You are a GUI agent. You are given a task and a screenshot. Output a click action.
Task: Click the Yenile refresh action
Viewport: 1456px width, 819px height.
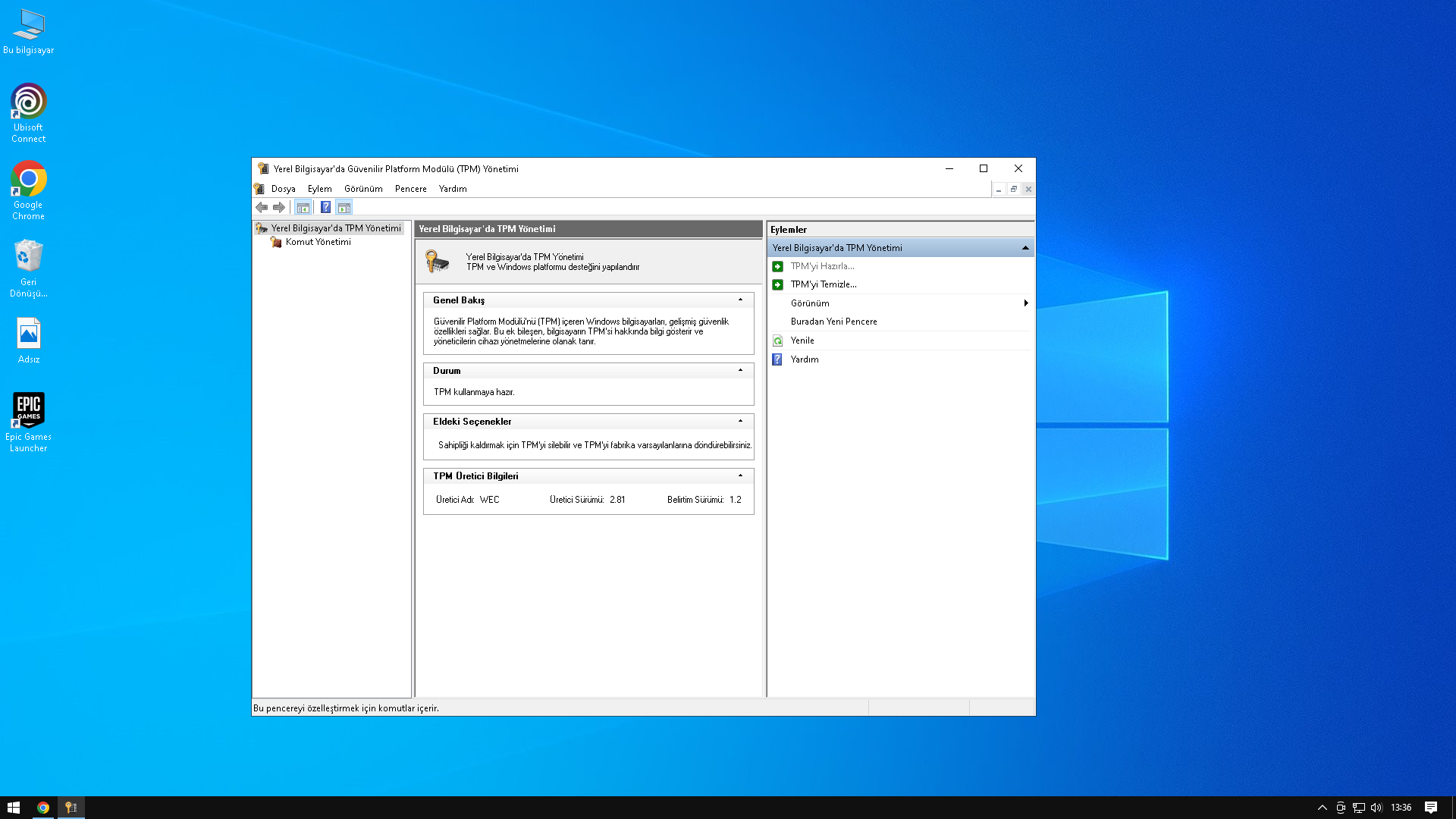click(802, 340)
